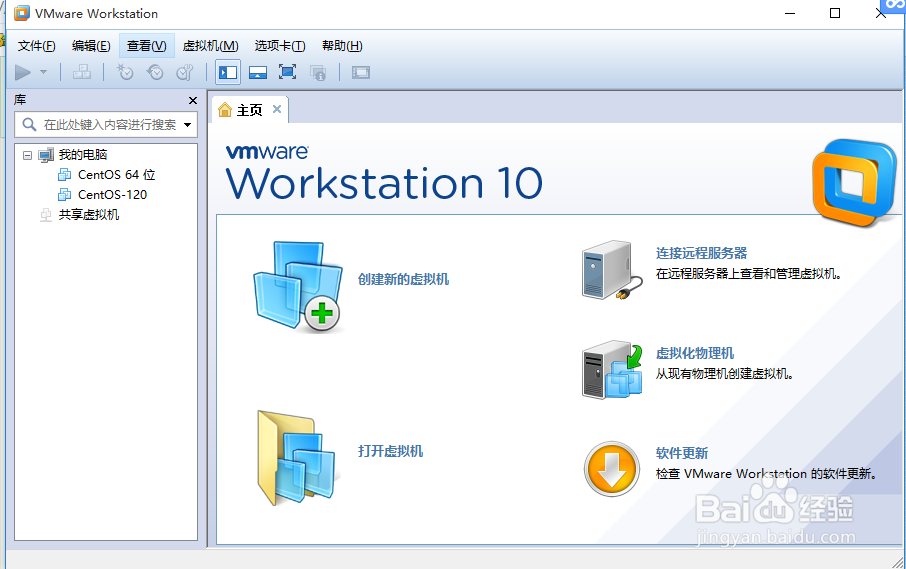
Task: Click the VMware Workstation title bar icon
Action: tap(21, 13)
